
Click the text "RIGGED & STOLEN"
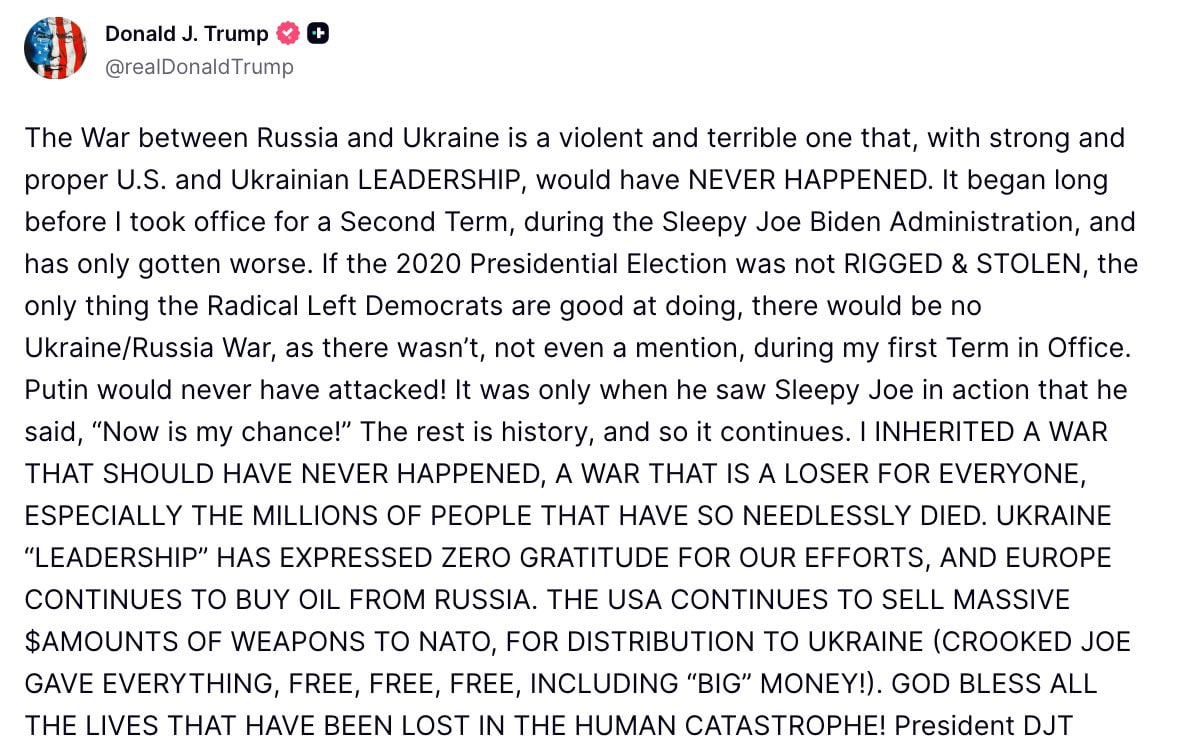click(x=959, y=263)
